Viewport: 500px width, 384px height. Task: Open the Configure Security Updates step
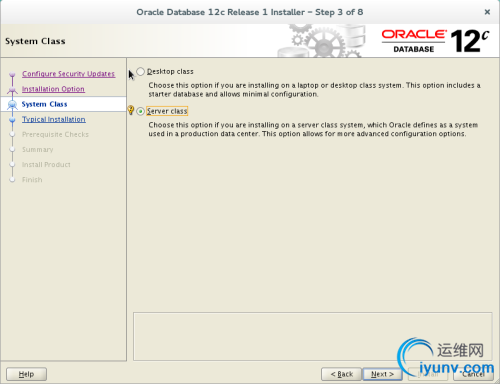click(x=68, y=74)
